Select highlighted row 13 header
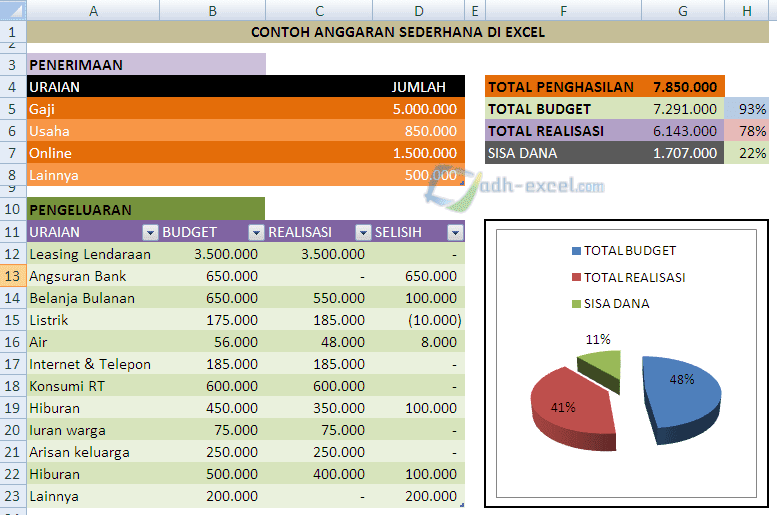This screenshot has width=777, height=515. pyautogui.click(x=13, y=276)
